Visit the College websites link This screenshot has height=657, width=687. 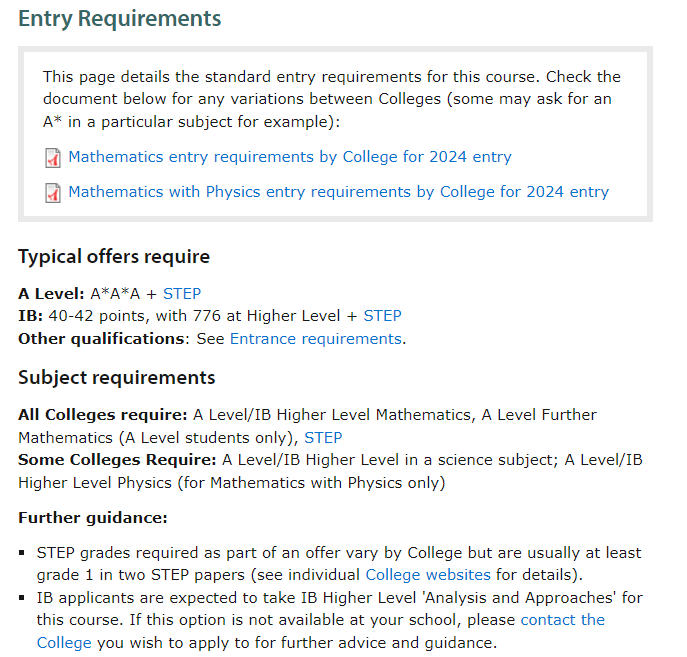tap(428, 575)
